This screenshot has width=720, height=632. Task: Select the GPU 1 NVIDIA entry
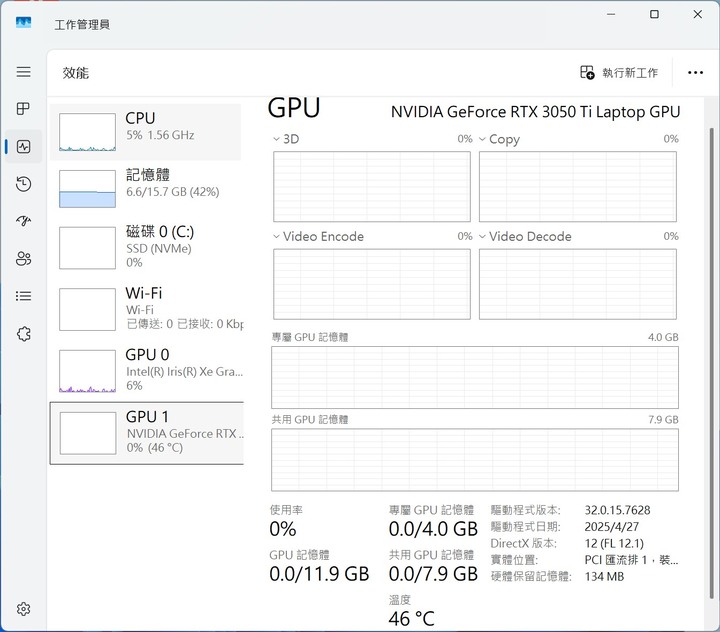(x=146, y=433)
